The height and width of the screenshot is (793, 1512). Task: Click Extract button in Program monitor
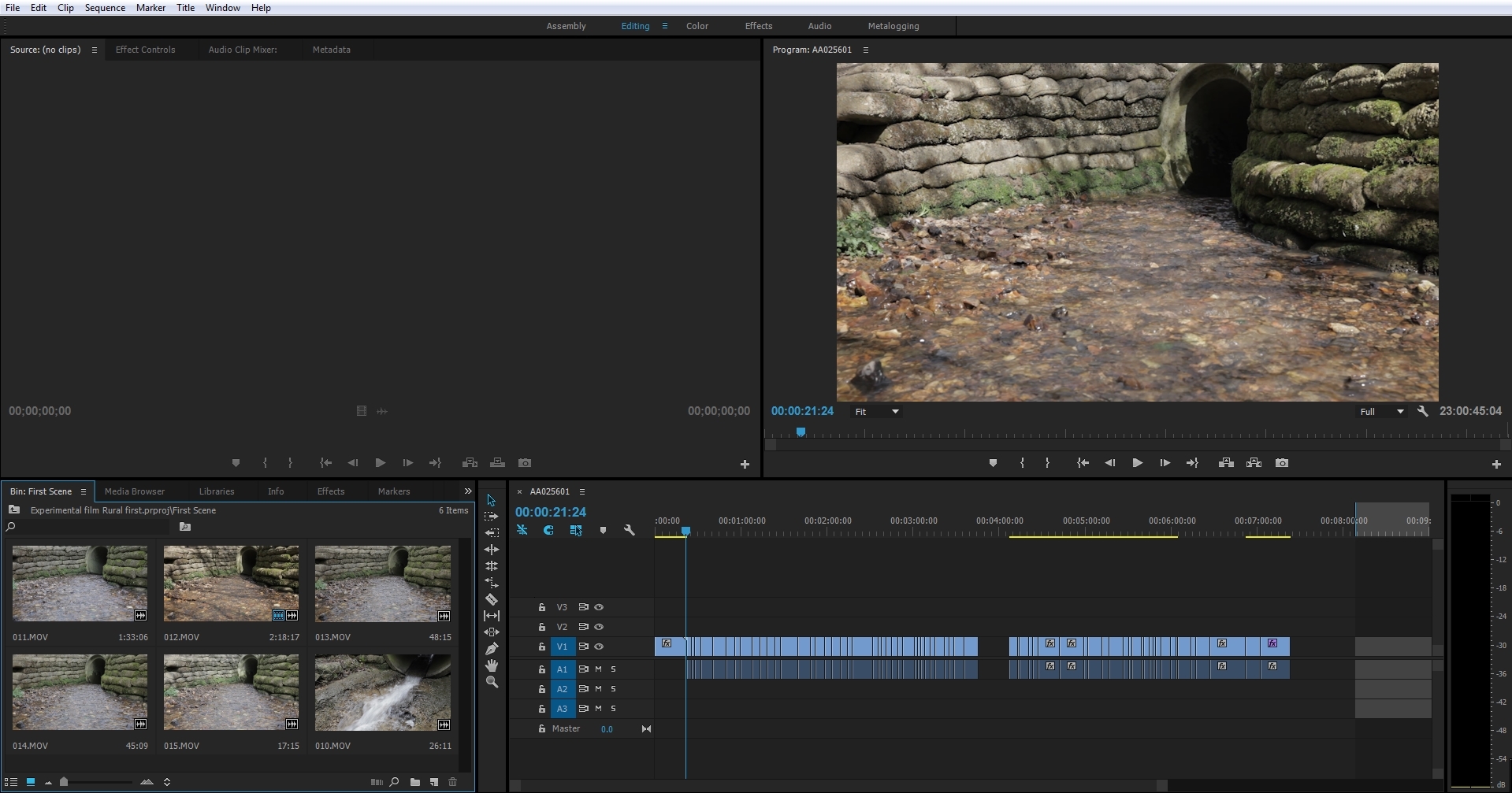click(1254, 463)
